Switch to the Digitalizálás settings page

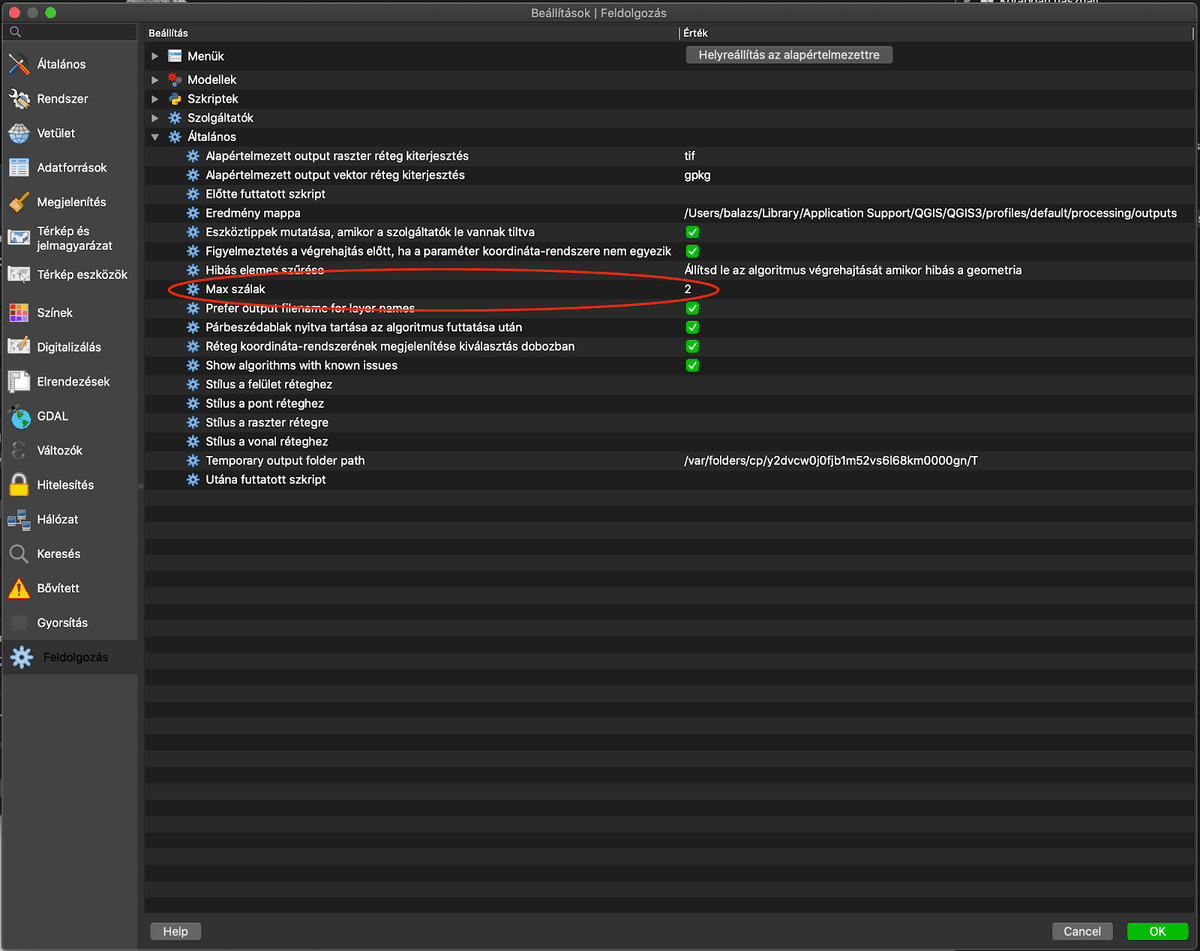click(x=68, y=347)
